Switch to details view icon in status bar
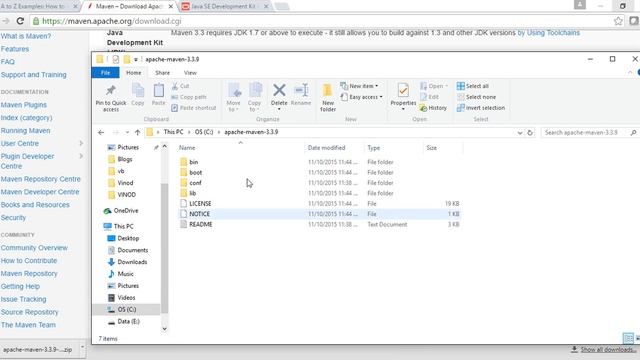This screenshot has width=640, height=360. [628, 338]
